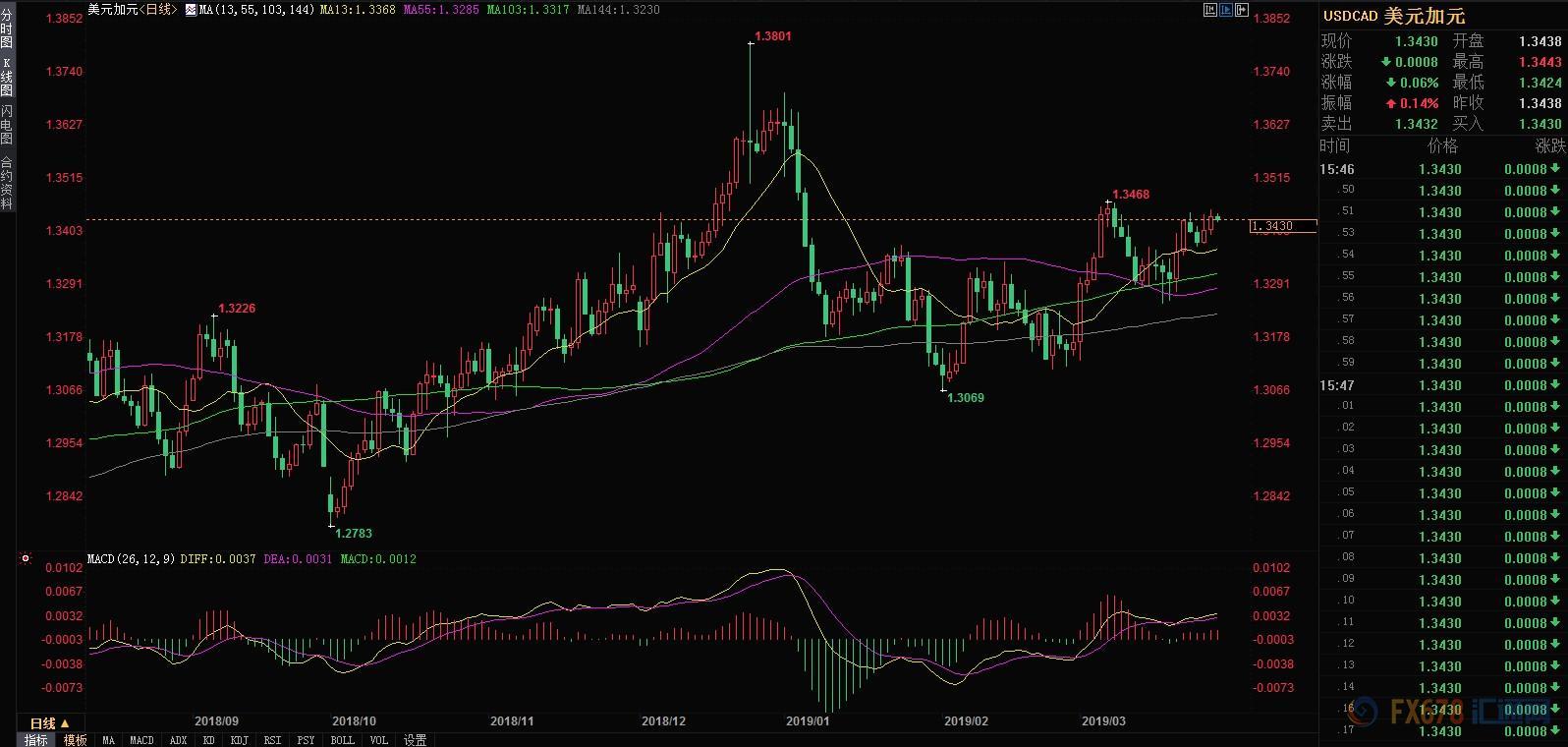Click the 现价 value 1.3430
Image resolution: width=1568 pixels, height=747 pixels.
1416,41
